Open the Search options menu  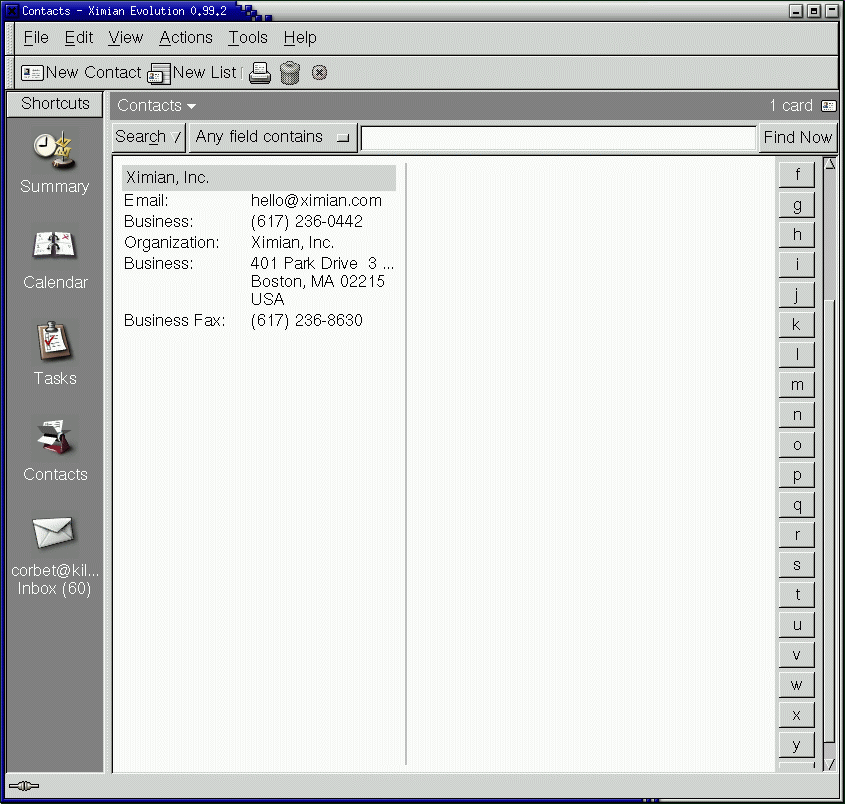(149, 137)
